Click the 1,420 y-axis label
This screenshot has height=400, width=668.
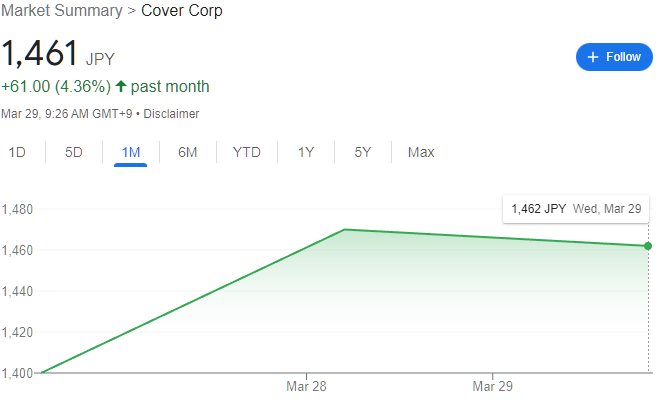(17, 332)
